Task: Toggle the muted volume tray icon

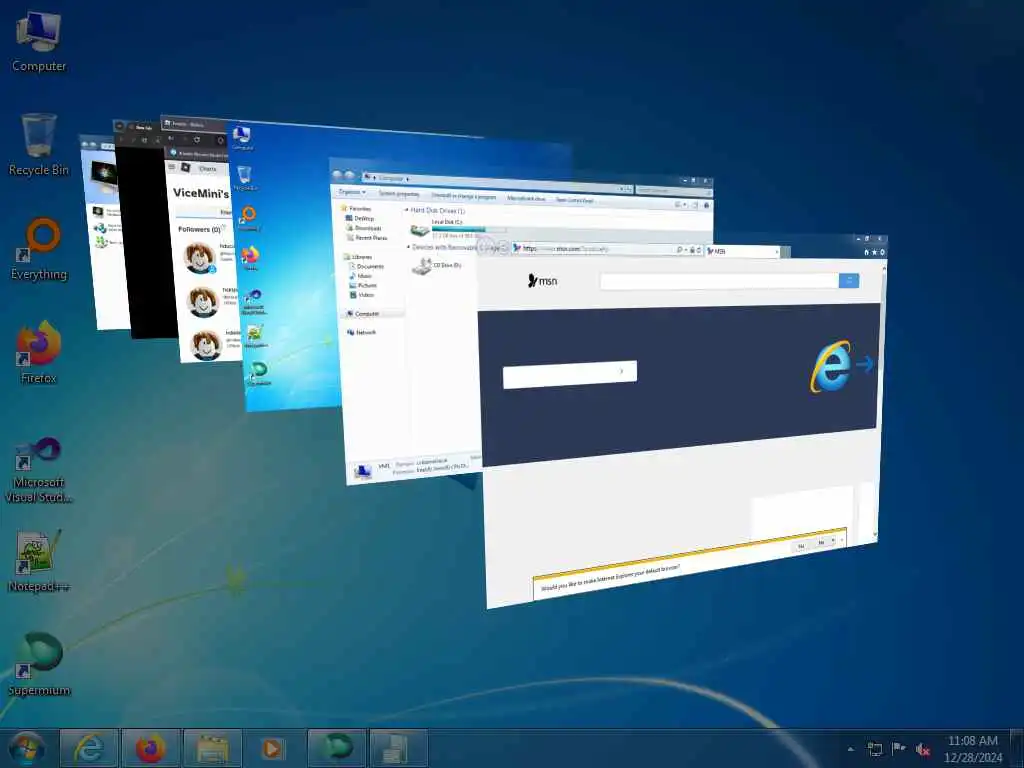Action: point(923,750)
